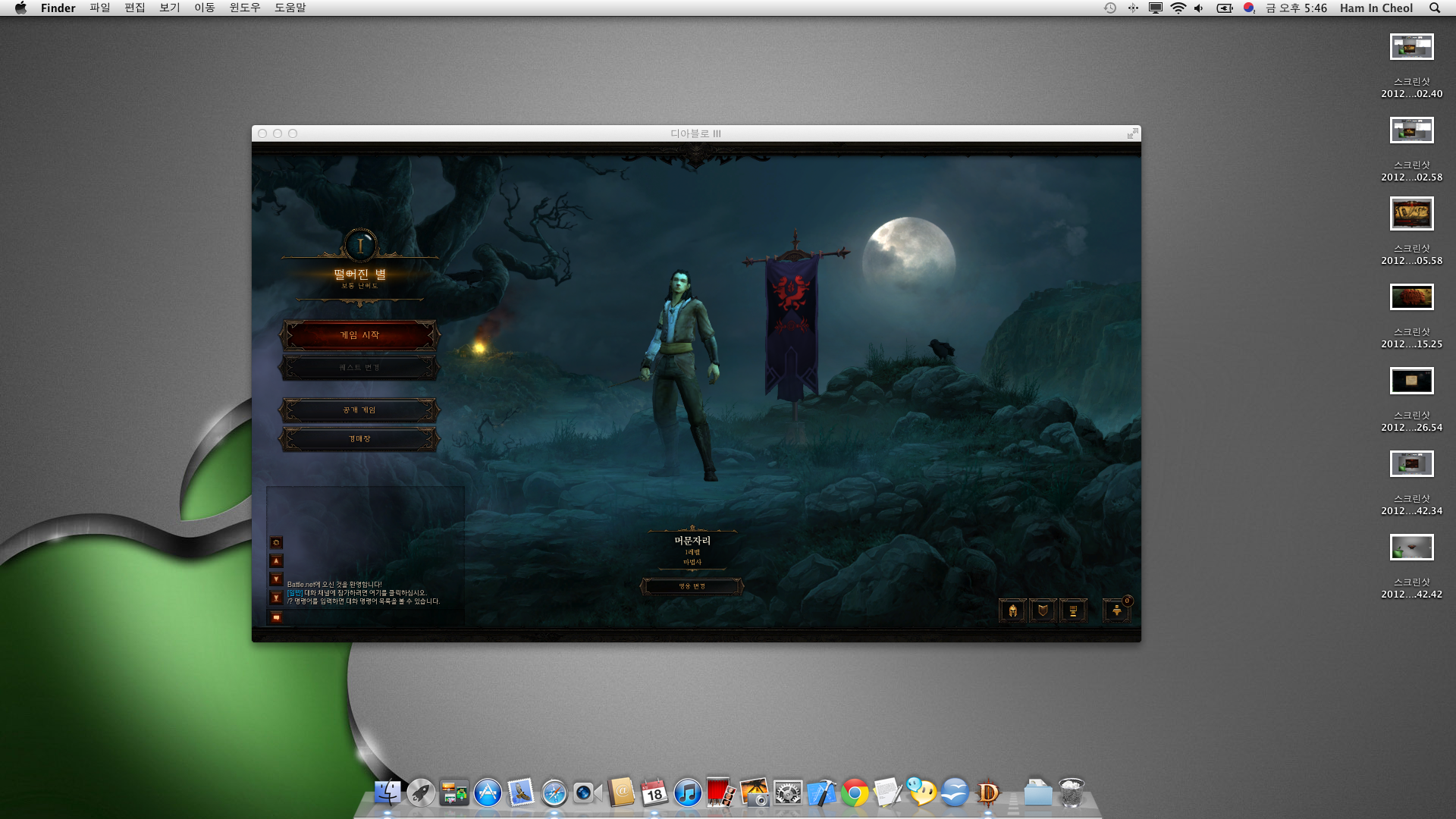Open 공개 게임 (Public Games)
This screenshot has width=1456, height=819.
[359, 410]
